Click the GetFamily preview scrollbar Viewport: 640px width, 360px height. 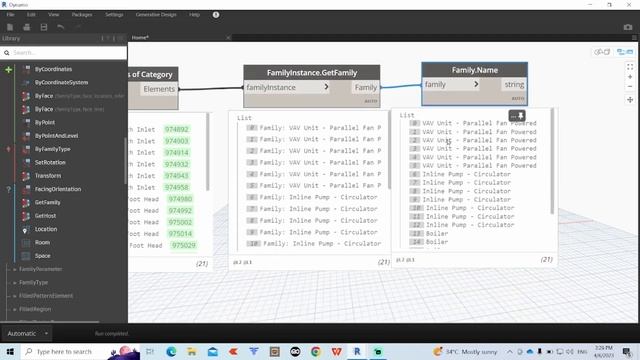(x=389, y=151)
